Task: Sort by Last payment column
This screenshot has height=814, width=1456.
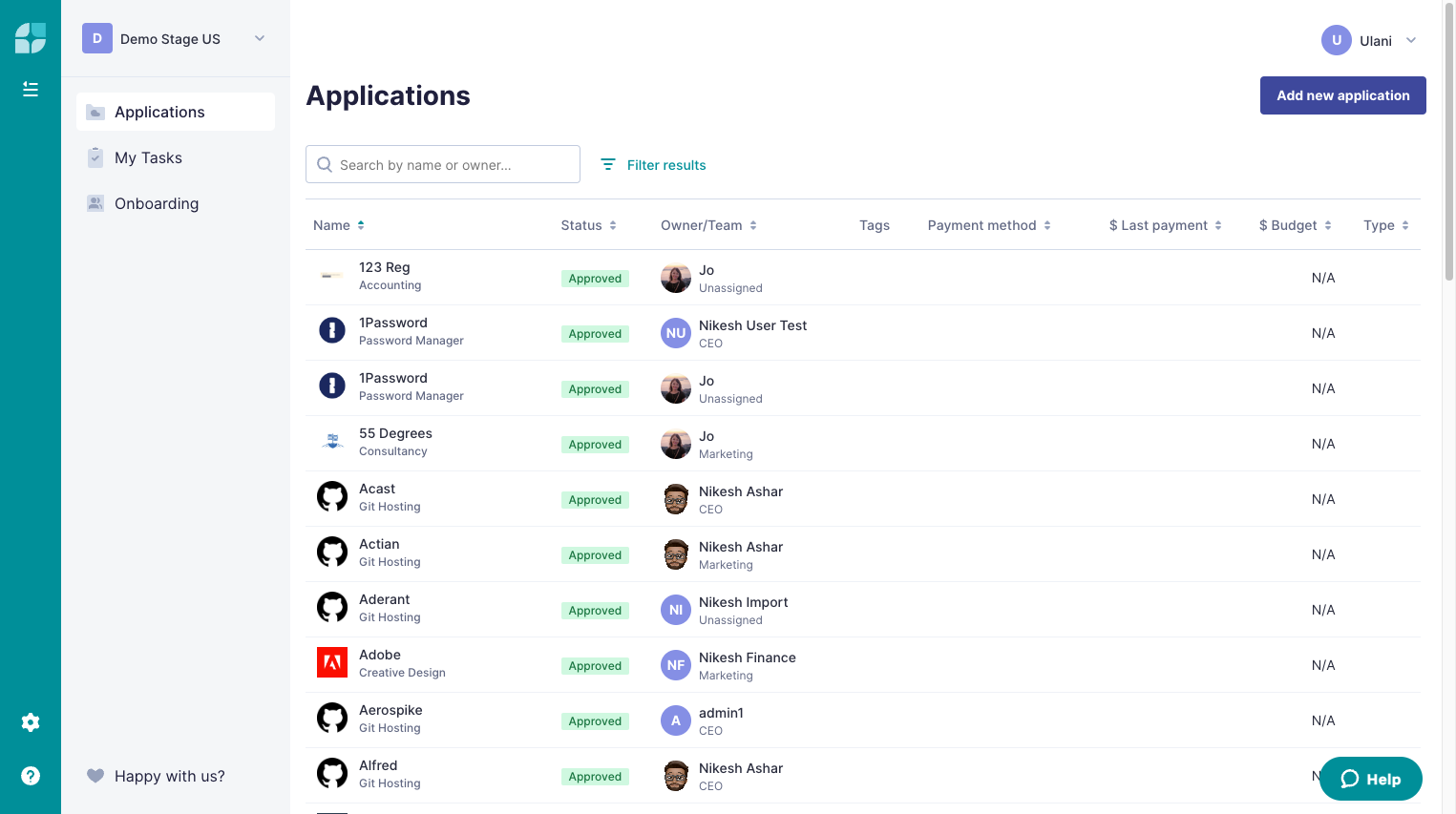Action: pos(1166,225)
